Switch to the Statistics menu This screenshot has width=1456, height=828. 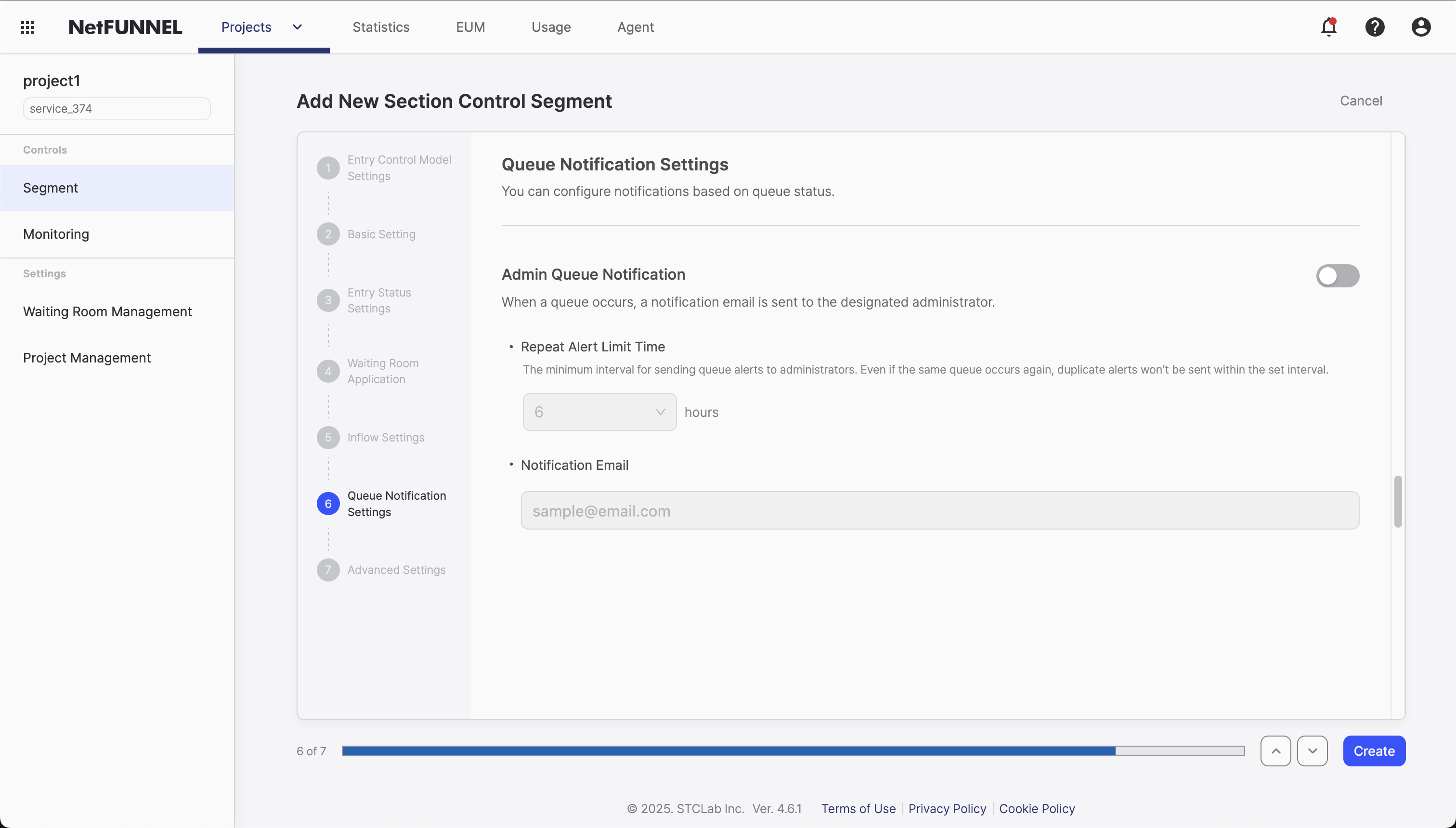pos(381,27)
